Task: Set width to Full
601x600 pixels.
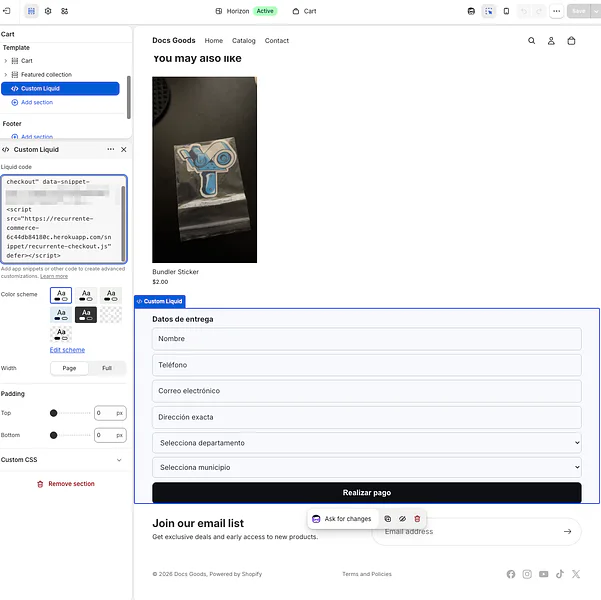Action: tap(107, 368)
